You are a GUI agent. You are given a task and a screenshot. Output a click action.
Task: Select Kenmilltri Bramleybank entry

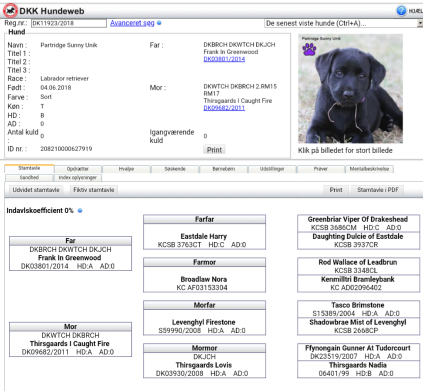(358, 279)
